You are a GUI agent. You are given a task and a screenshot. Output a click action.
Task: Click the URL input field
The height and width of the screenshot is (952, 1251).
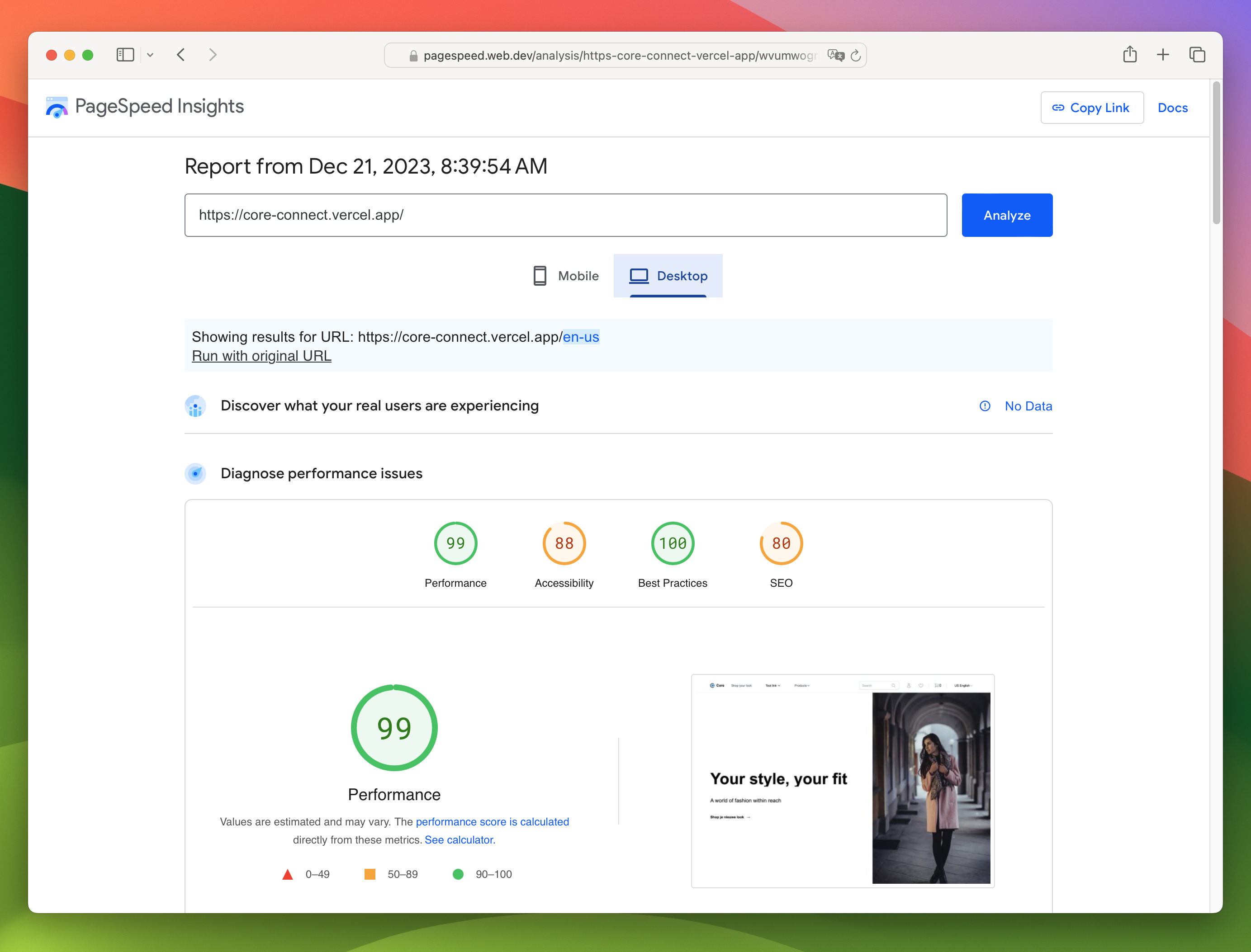[565, 215]
